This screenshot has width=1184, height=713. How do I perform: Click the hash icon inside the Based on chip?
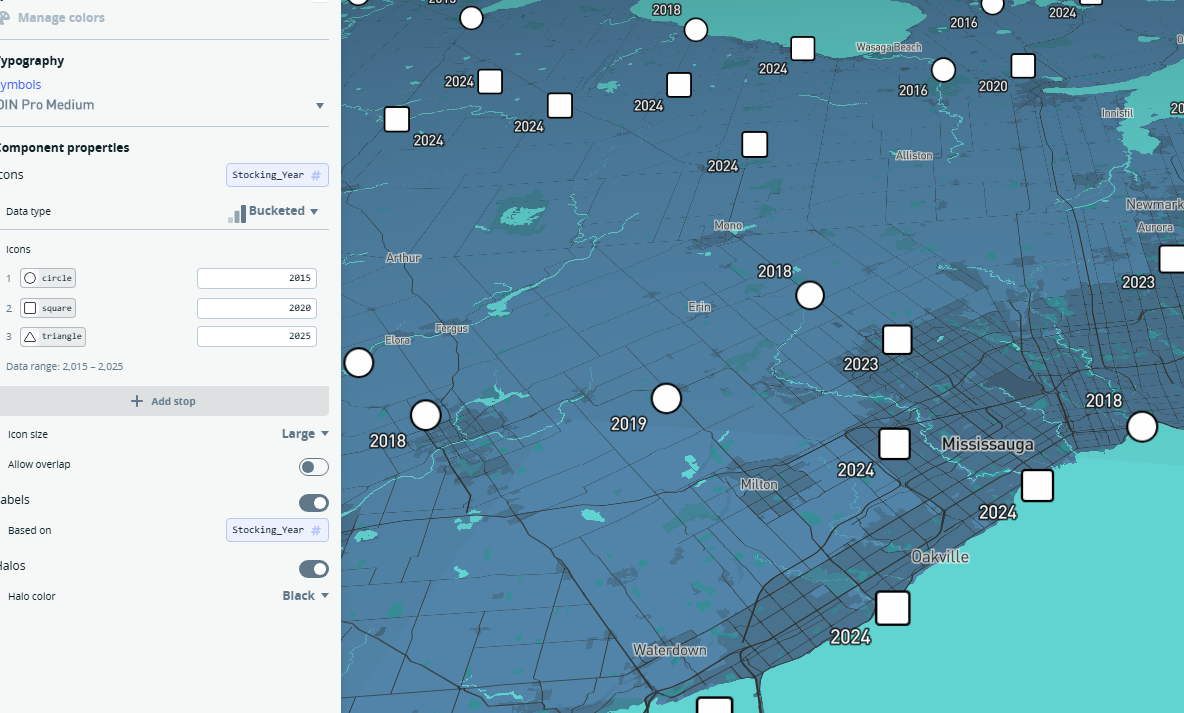316,530
